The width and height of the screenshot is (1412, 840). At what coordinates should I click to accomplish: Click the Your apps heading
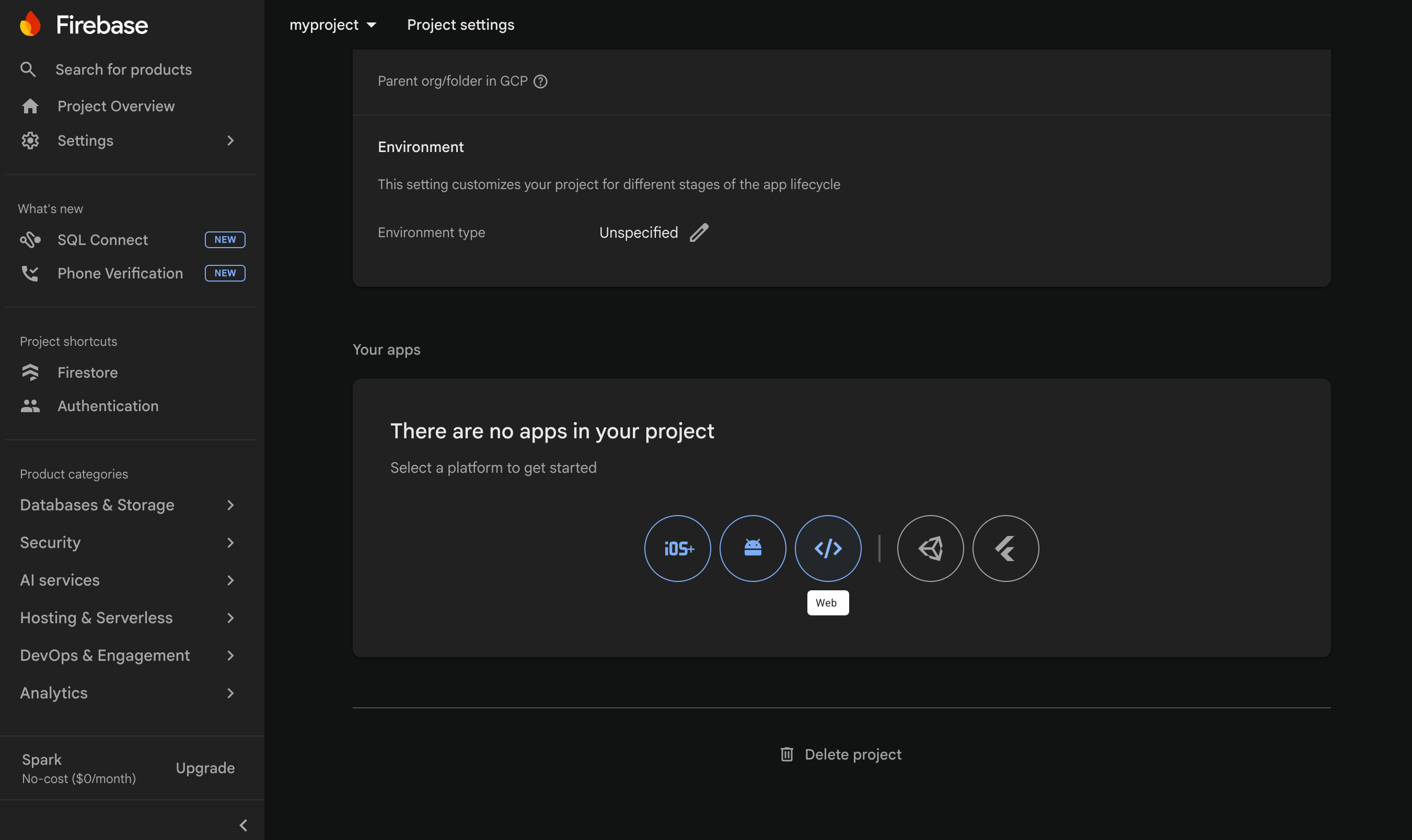(x=387, y=350)
